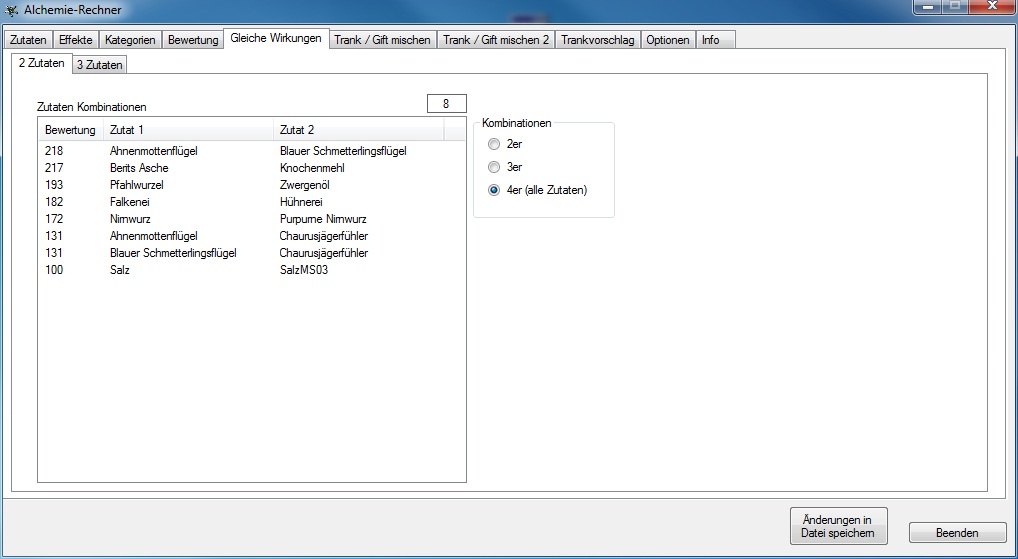This screenshot has height=559, width=1018.
Task: Sort list by Zutat 1 column header
Action: click(186, 130)
